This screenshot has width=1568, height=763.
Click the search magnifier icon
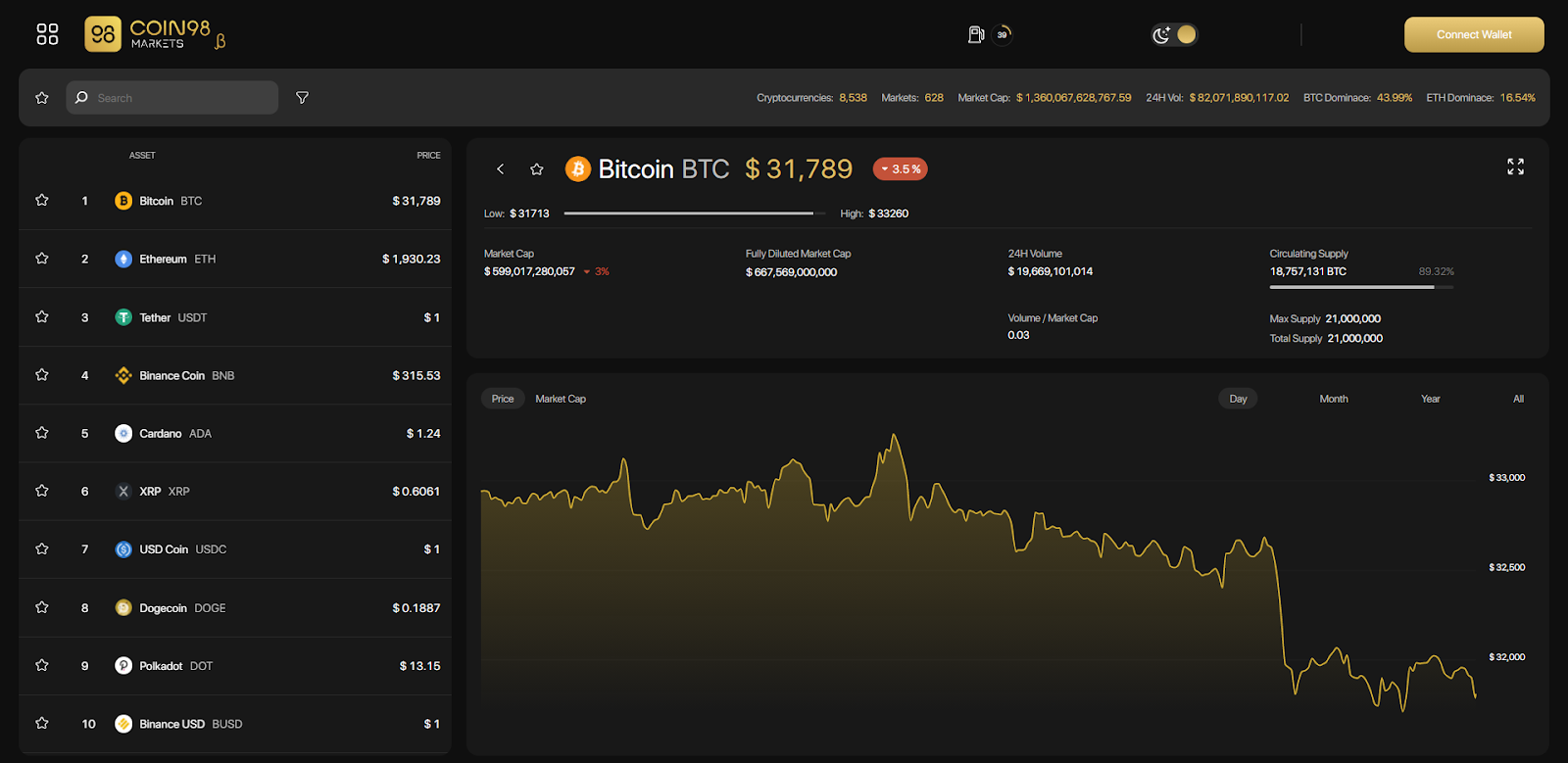(x=81, y=98)
